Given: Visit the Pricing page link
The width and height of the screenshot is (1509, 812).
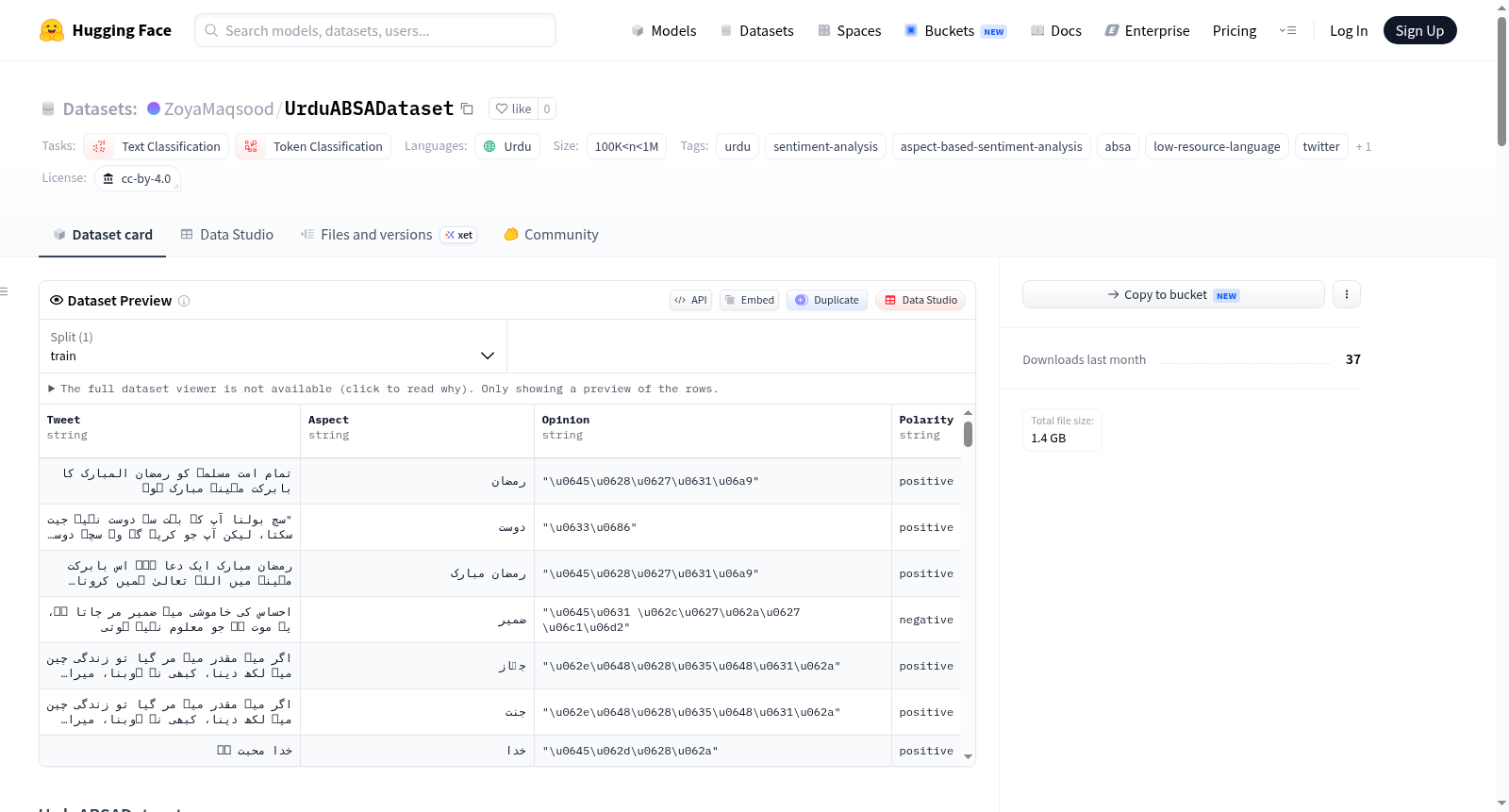Looking at the screenshot, I should (1235, 30).
